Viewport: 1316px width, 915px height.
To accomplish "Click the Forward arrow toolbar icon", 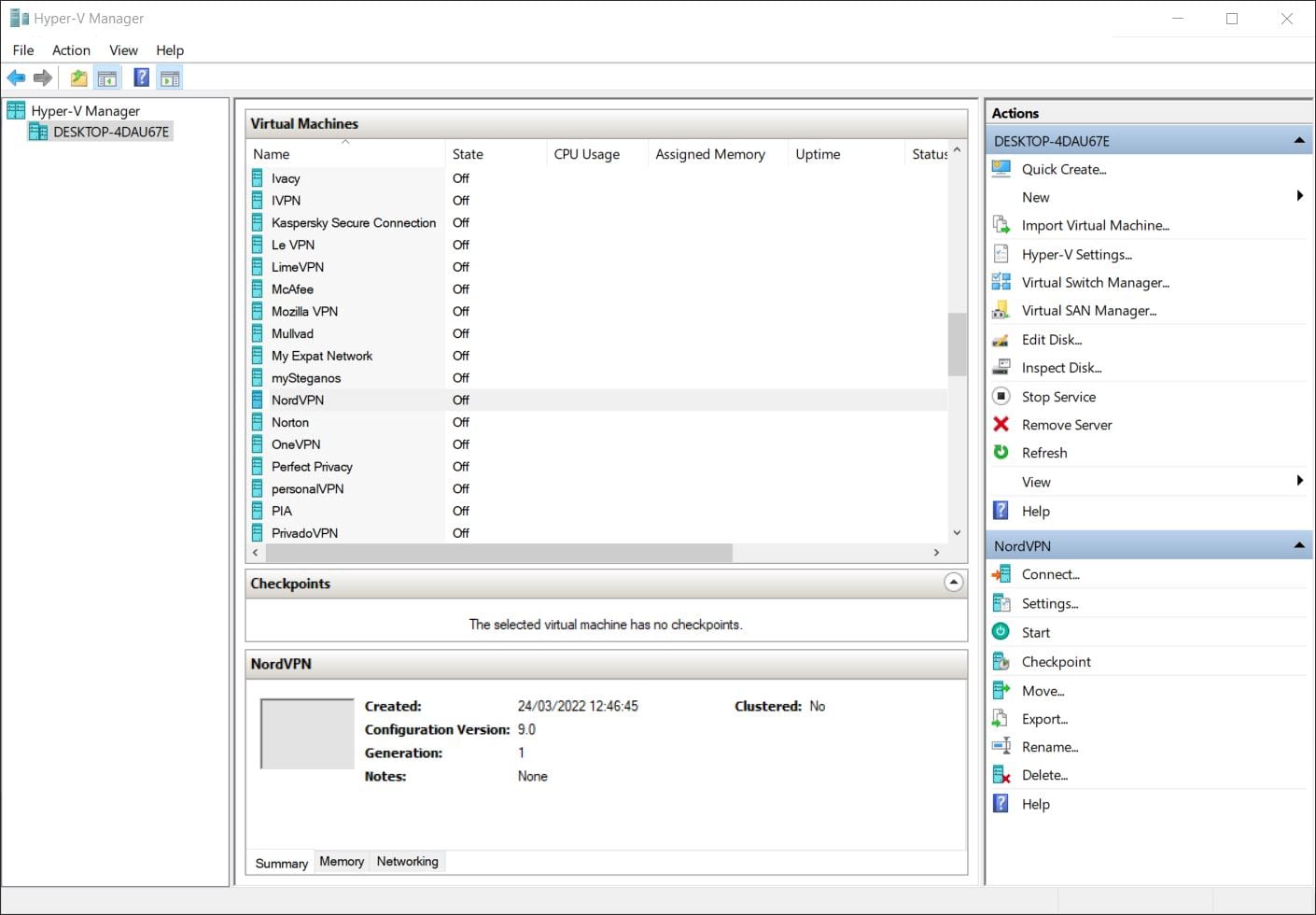I will (42, 77).
